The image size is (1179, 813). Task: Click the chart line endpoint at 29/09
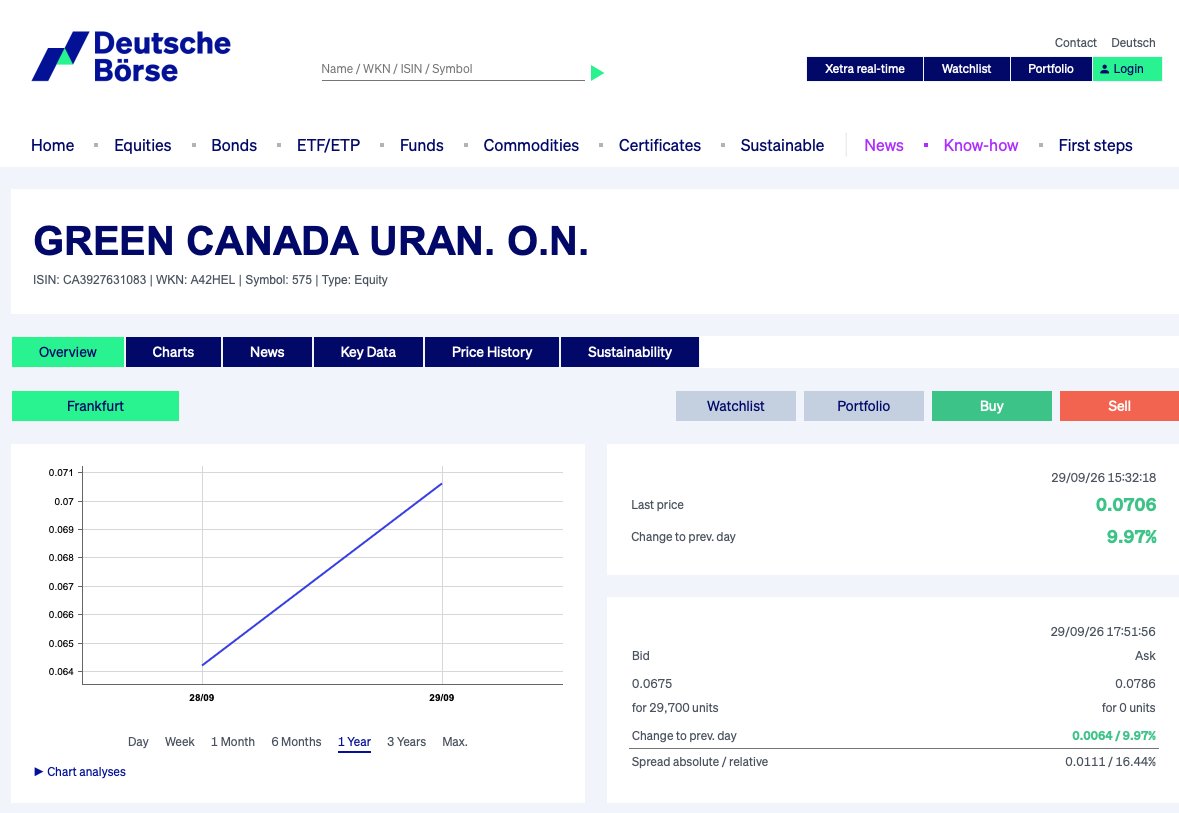point(441,484)
